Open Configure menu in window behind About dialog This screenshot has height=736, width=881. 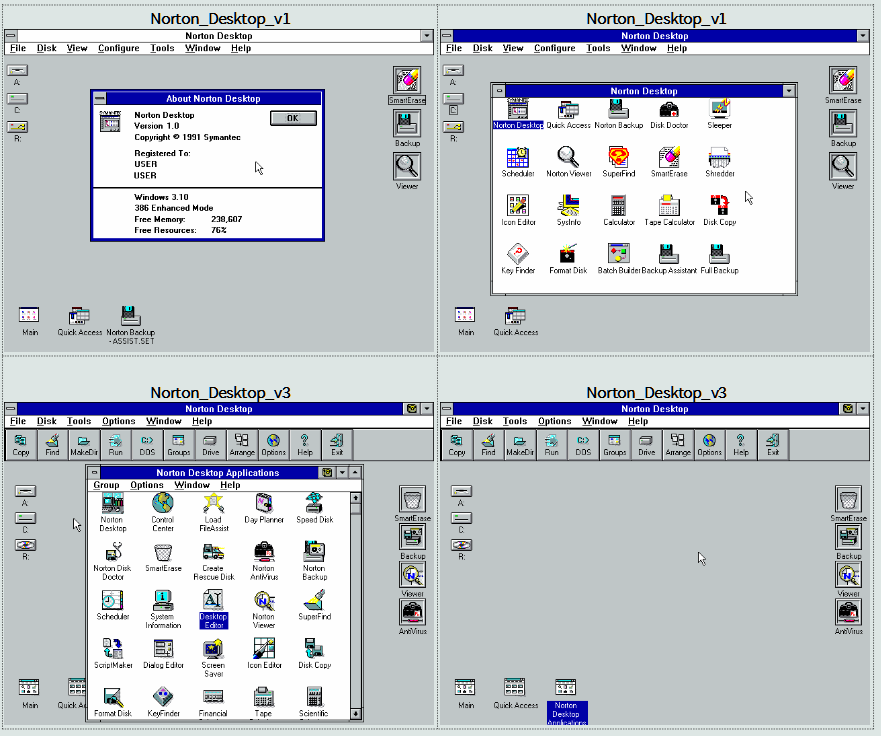[x=119, y=48]
